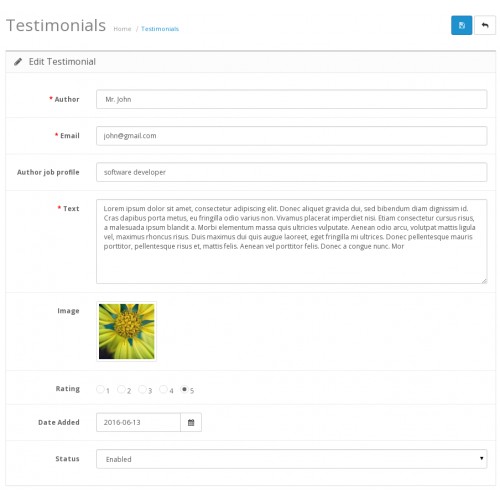
Task: Click the back arrow cancel icon
Action: (485, 25)
